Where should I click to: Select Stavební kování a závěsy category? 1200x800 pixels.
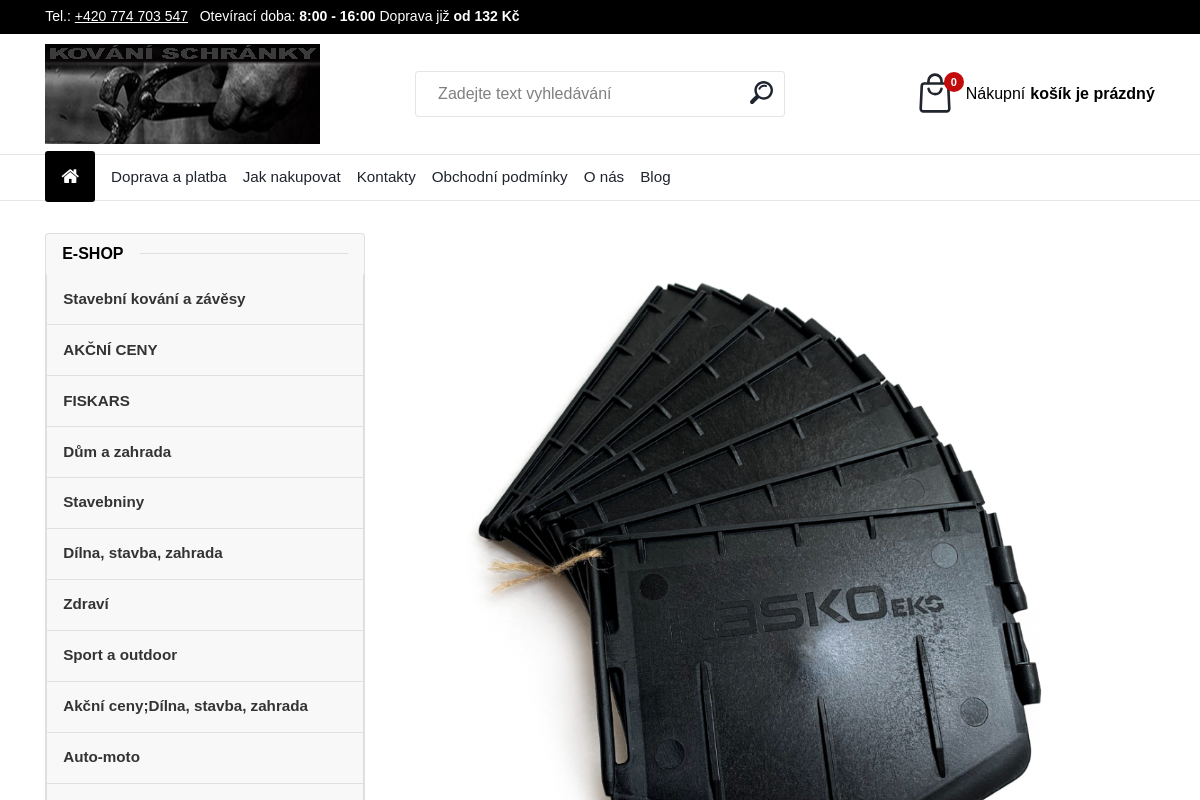(x=205, y=299)
